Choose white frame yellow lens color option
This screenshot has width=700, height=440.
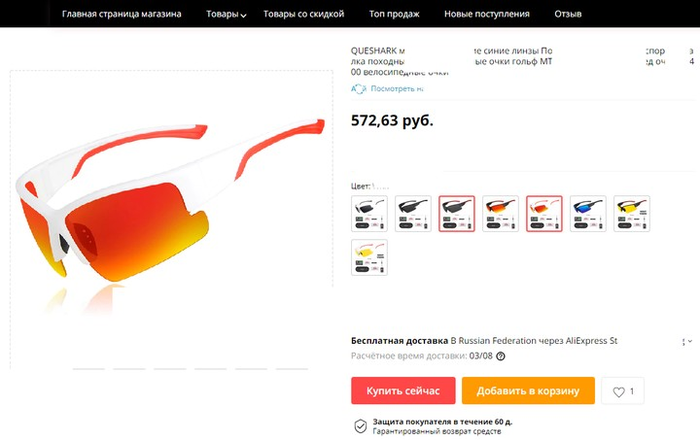(x=369, y=257)
